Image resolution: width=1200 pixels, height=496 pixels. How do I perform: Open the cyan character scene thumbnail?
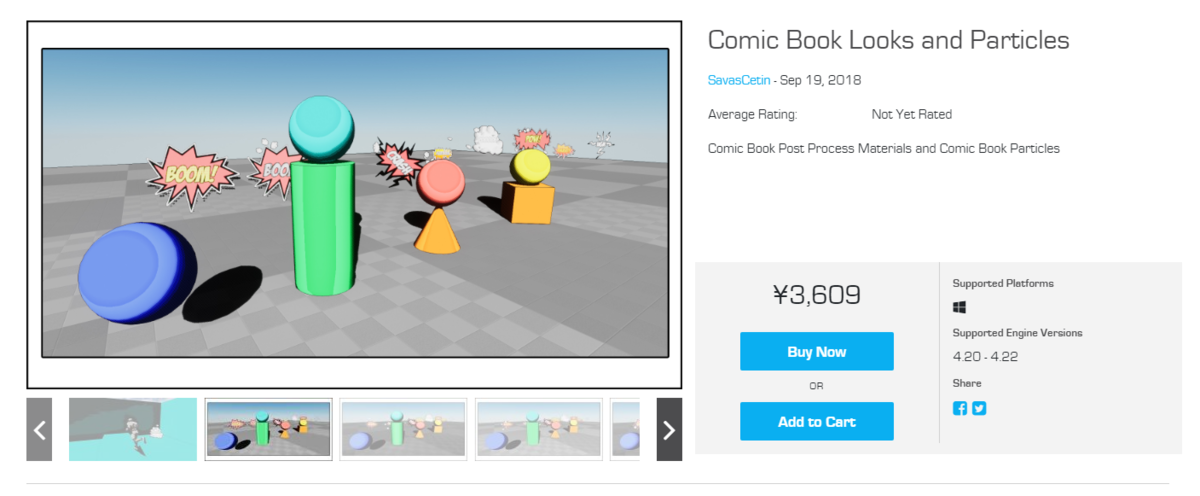pos(133,429)
